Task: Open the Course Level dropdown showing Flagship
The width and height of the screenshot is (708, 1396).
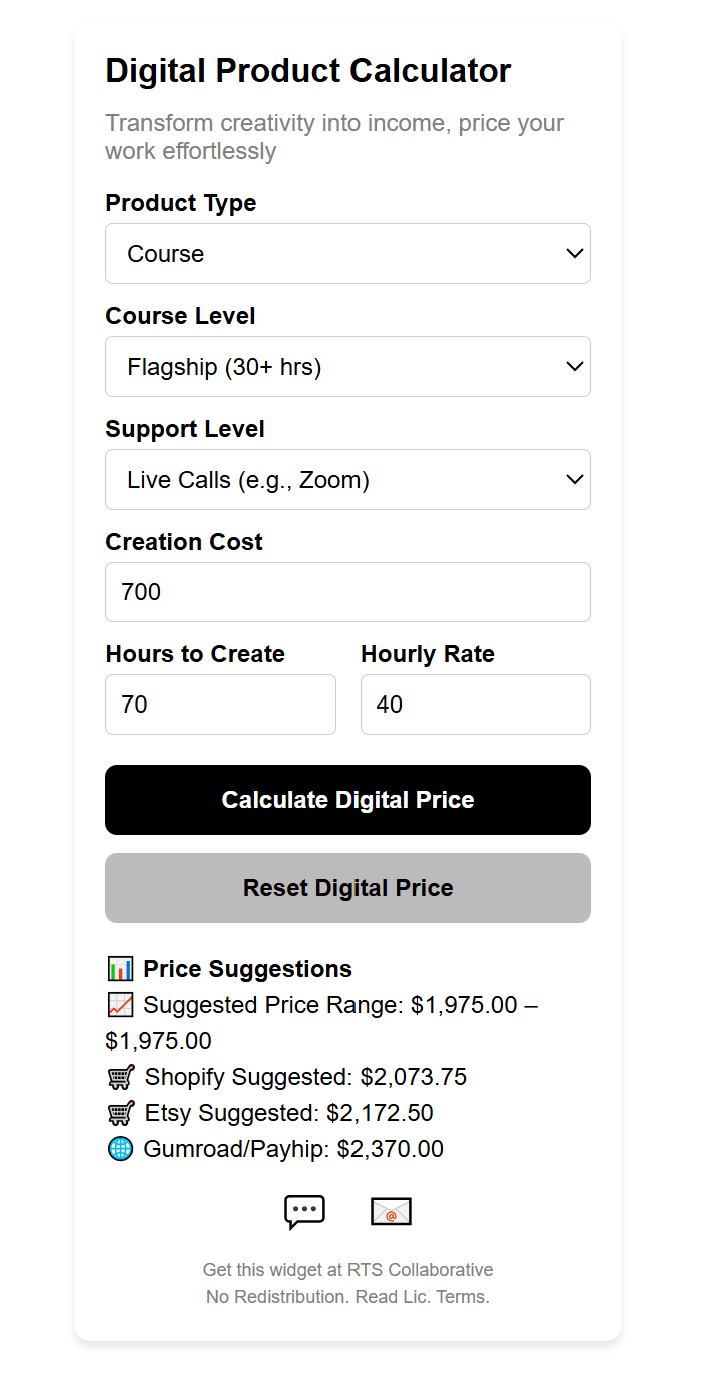Action: (348, 366)
